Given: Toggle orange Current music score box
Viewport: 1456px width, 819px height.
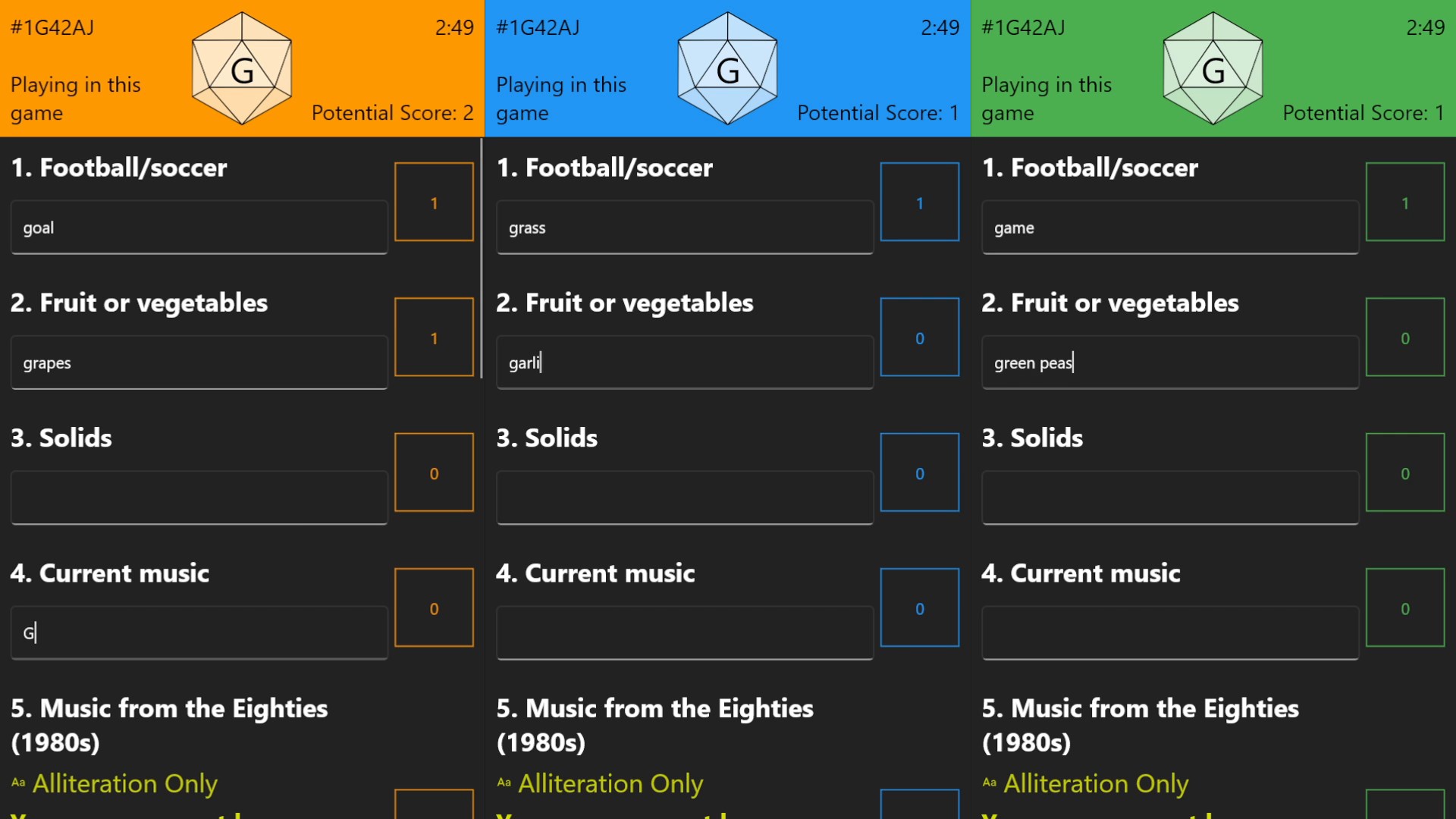Looking at the screenshot, I should click(x=434, y=607).
